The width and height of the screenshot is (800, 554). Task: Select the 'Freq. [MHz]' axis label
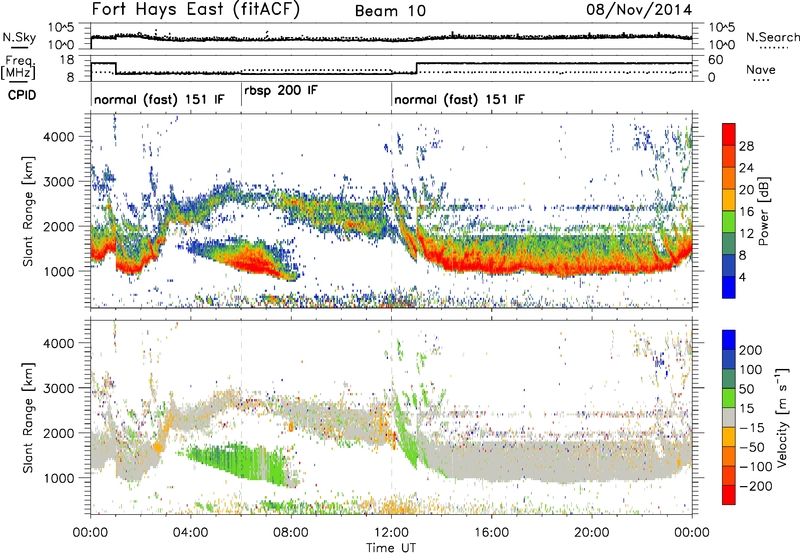coord(18,67)
